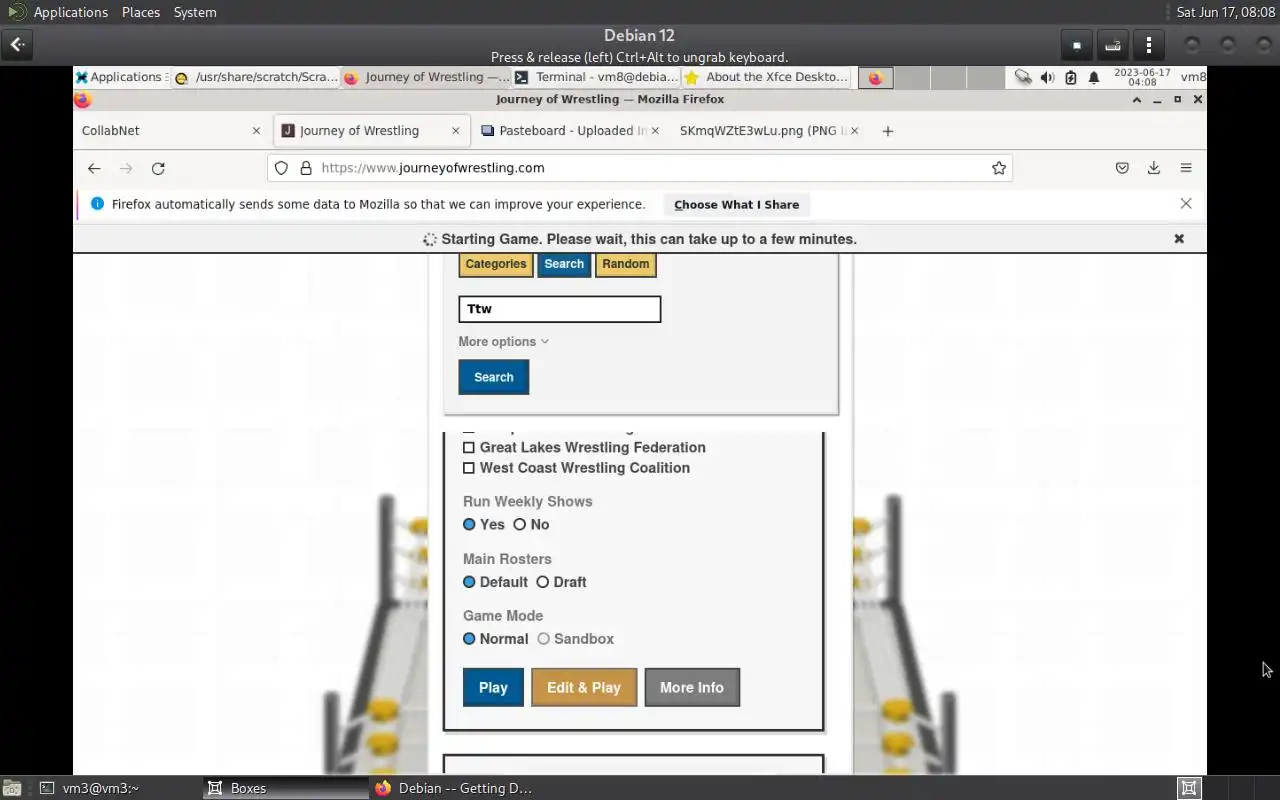
Task: Open the Applications menu in the top bar
Action: 59,12
